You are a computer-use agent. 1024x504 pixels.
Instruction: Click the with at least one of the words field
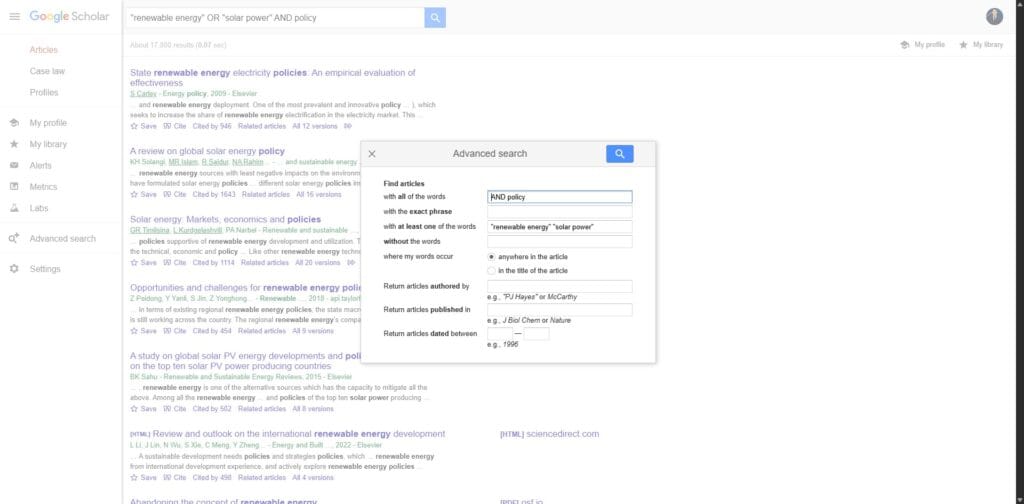[x=560, y=227]
